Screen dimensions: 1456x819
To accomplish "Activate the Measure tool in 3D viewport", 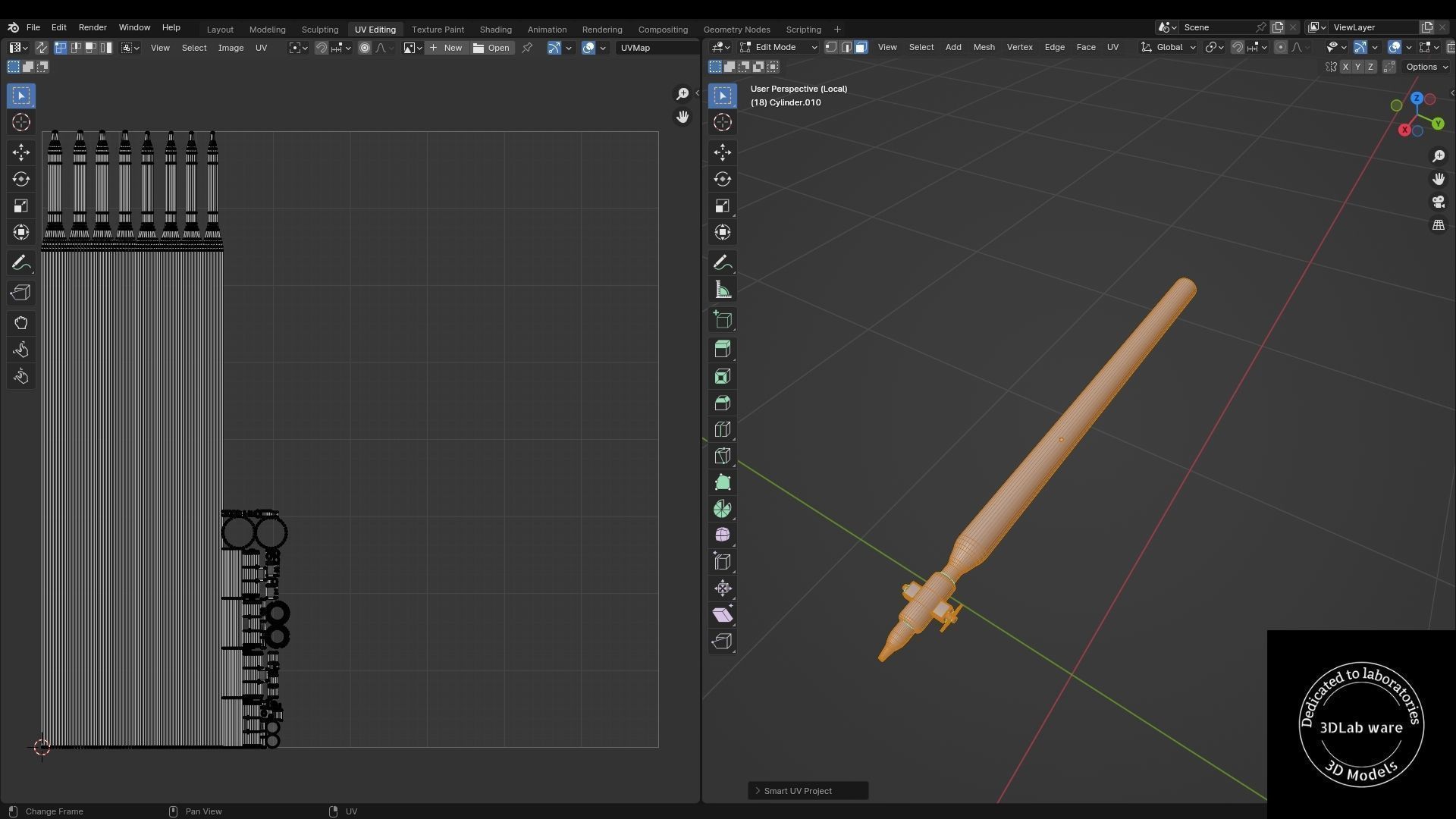I will [x=722, y=290].
